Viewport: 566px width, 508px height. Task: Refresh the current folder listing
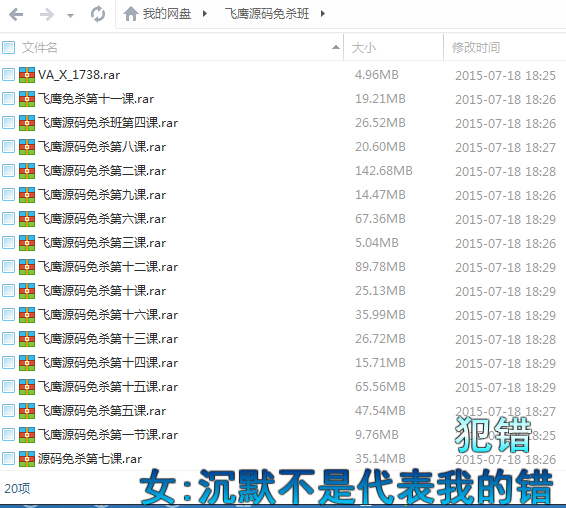pos(98,14)
